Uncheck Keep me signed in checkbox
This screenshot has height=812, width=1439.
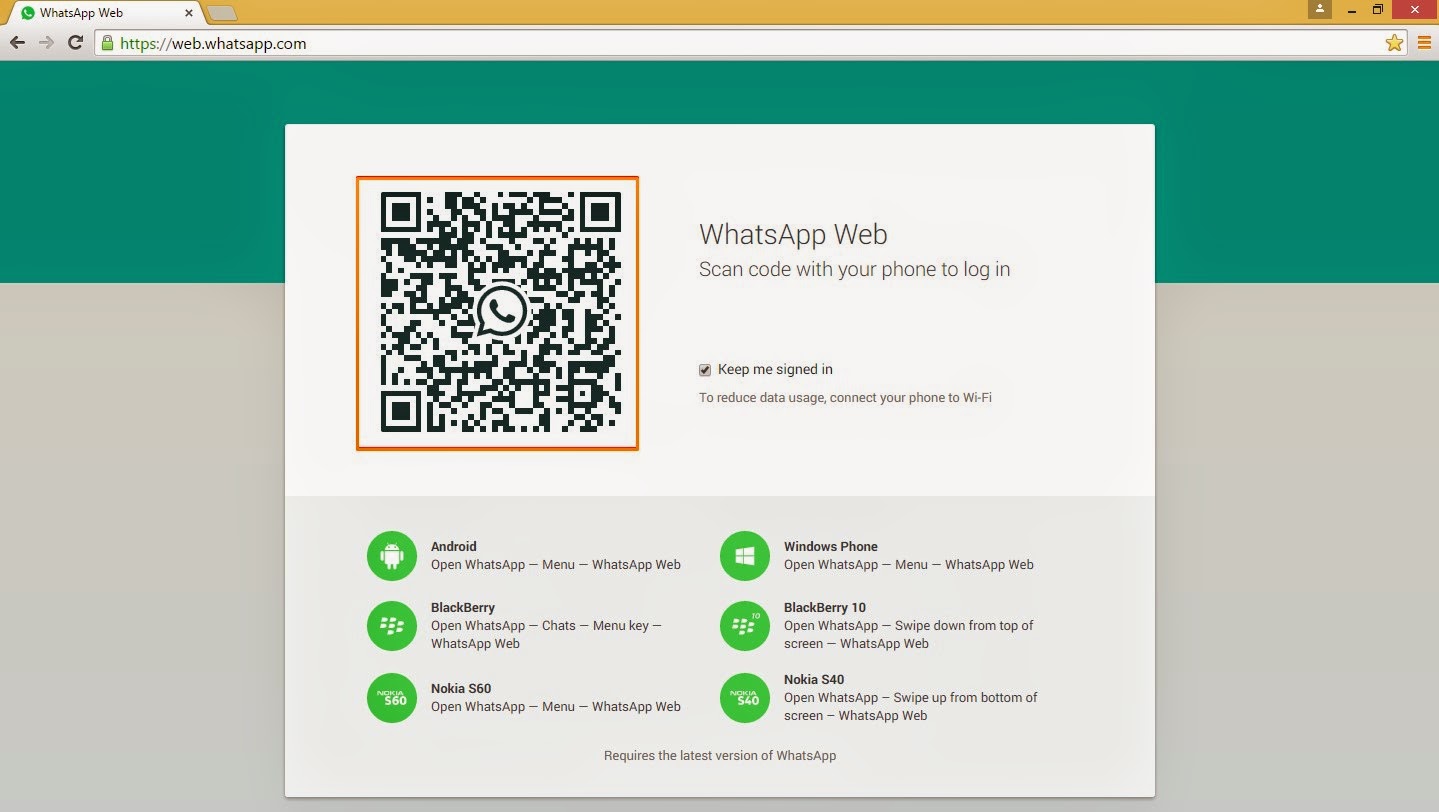point(705,370)
